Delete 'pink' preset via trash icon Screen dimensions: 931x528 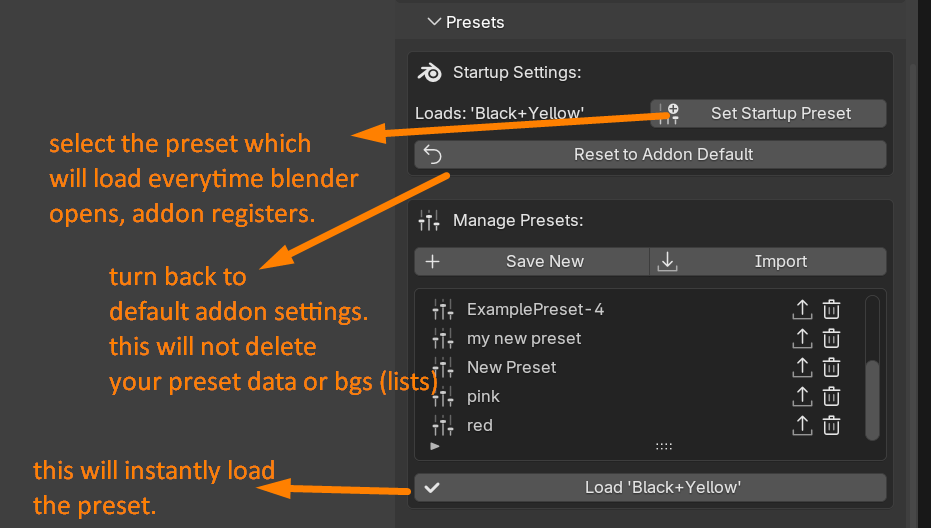831,397
